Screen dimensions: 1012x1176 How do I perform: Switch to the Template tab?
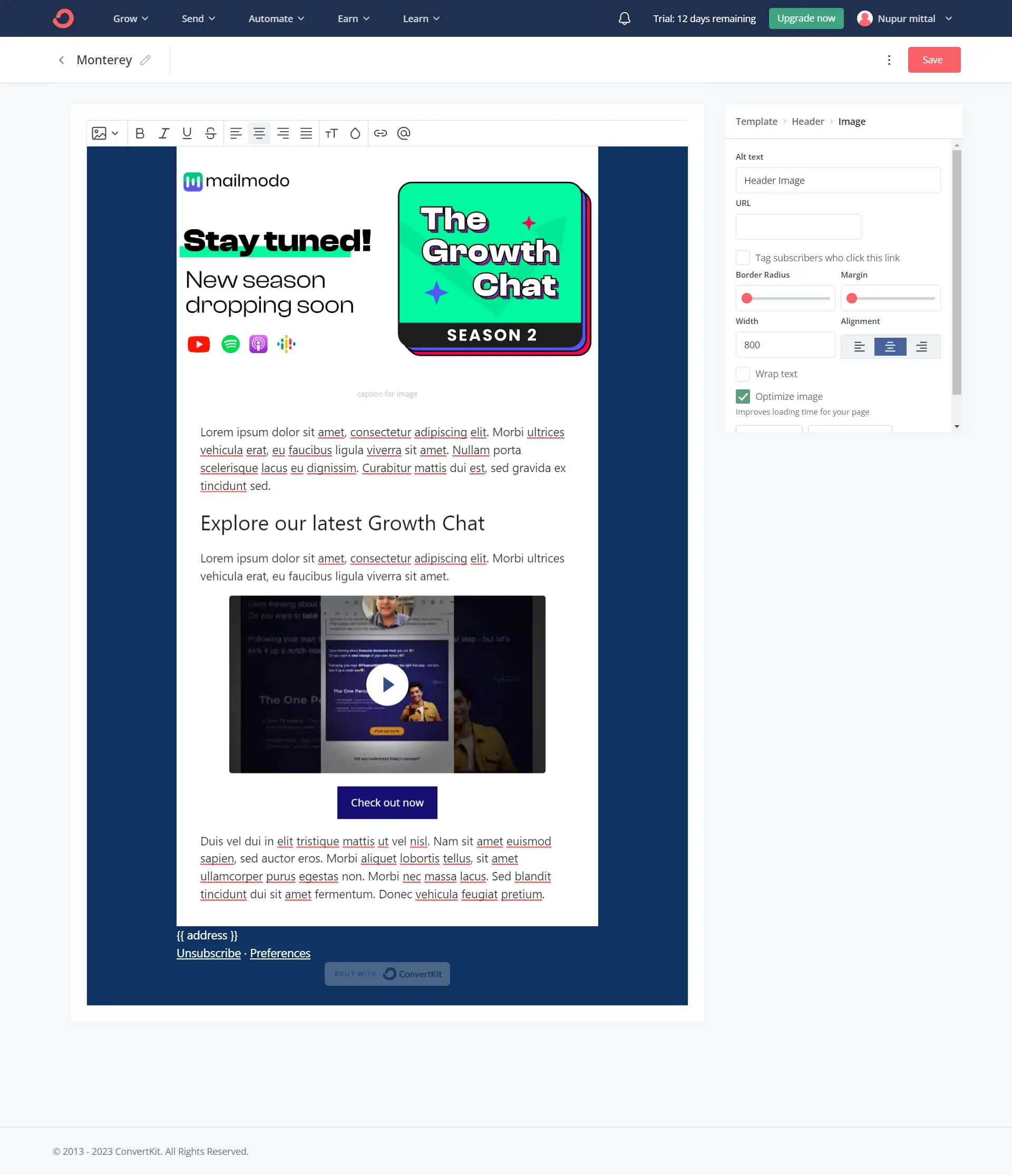coord(755,121)
